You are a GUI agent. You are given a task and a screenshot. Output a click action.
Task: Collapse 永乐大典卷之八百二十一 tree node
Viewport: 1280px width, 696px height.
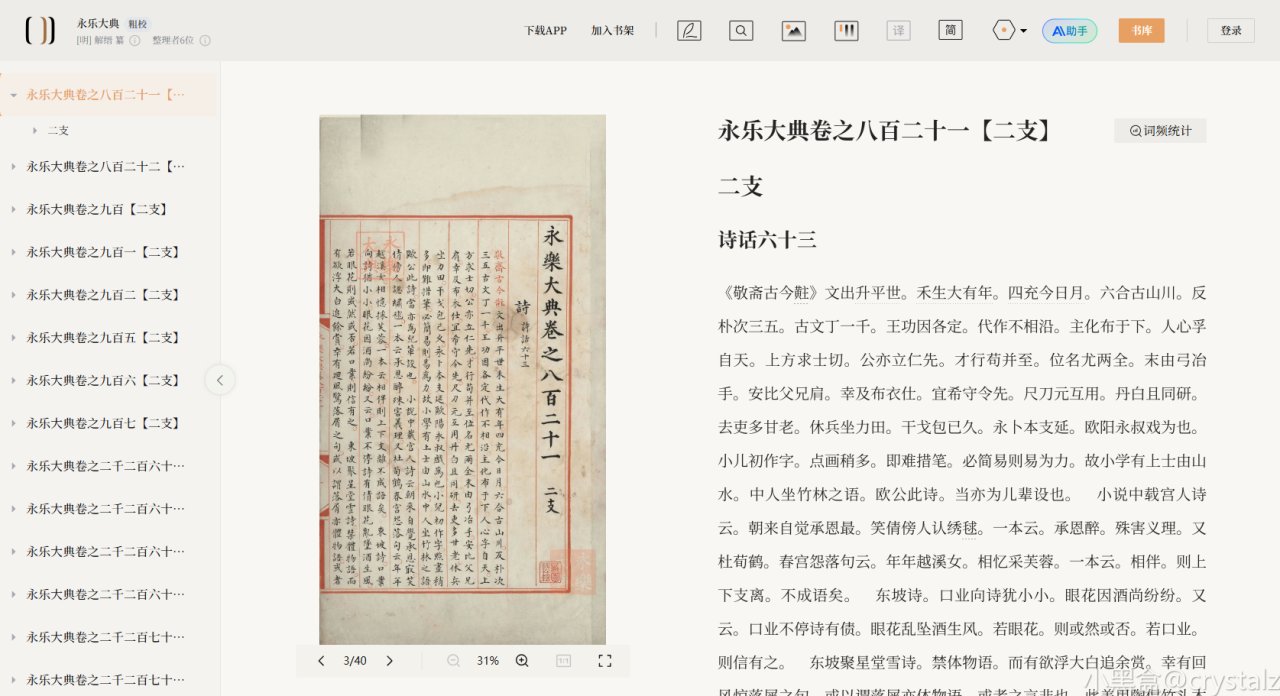point(13,95)
